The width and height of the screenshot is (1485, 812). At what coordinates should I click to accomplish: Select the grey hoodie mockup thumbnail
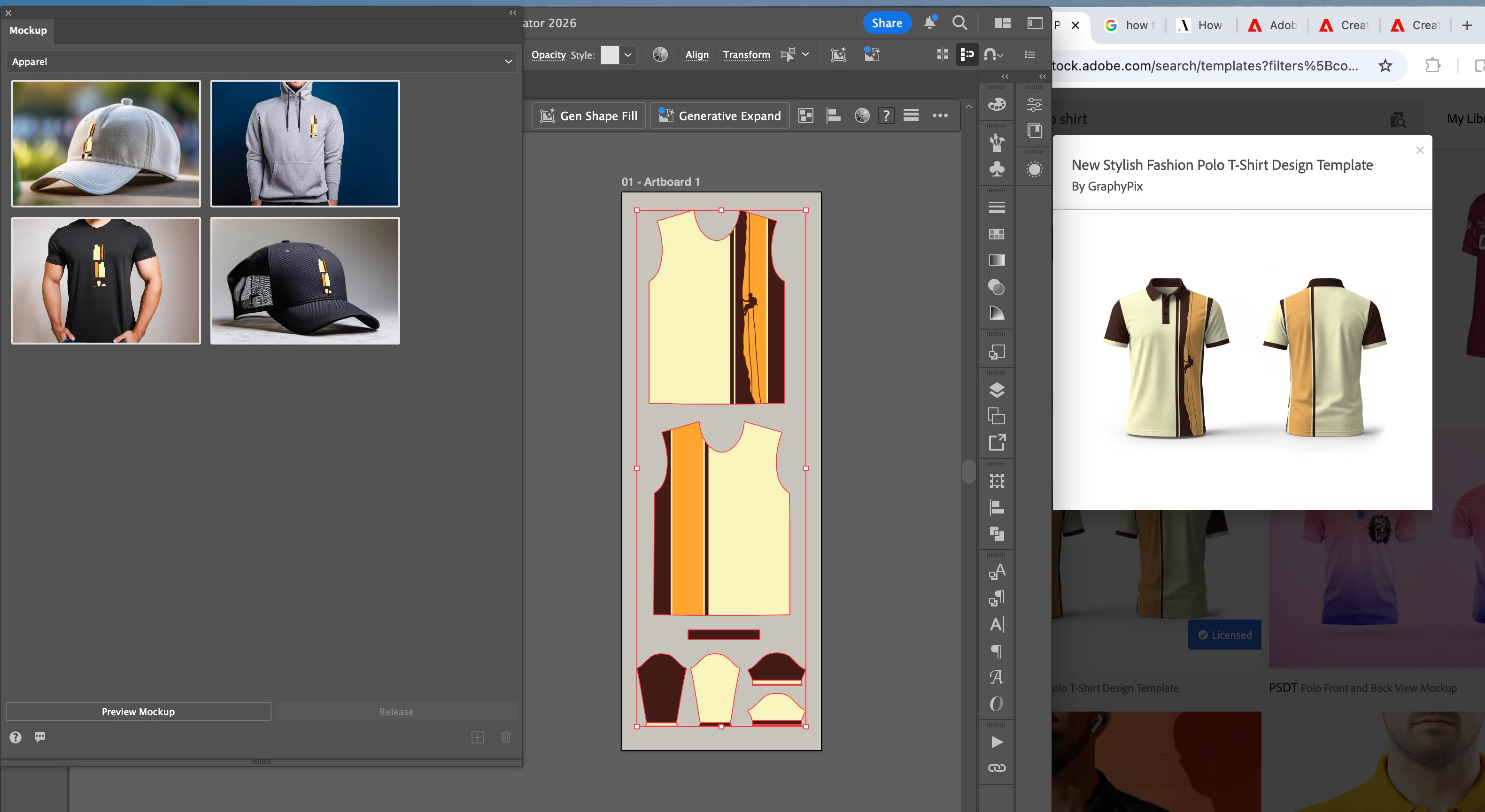coord(305,144)
